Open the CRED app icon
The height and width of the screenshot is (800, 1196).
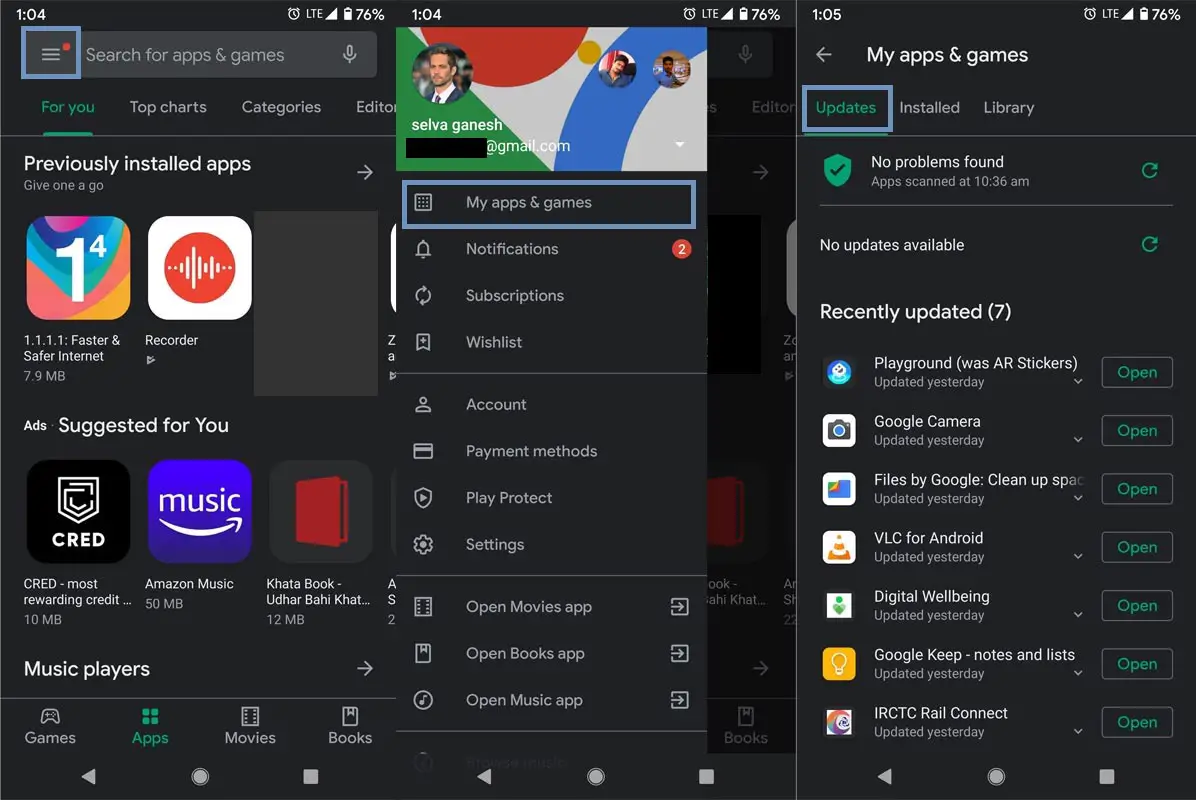(78, 511)
